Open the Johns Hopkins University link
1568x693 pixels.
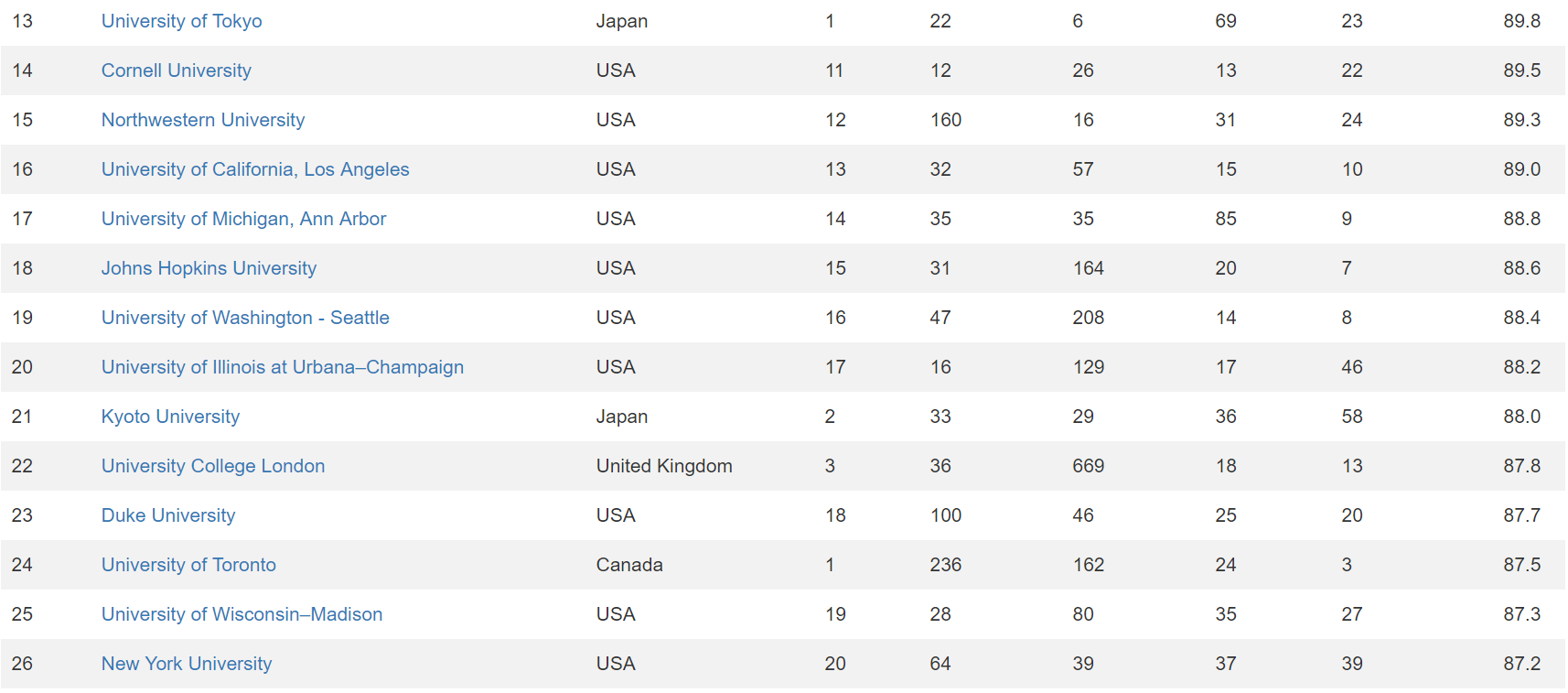(209, 268)
